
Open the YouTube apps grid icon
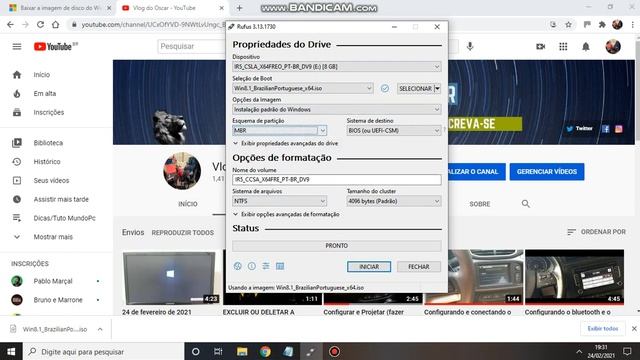(563, 47)
